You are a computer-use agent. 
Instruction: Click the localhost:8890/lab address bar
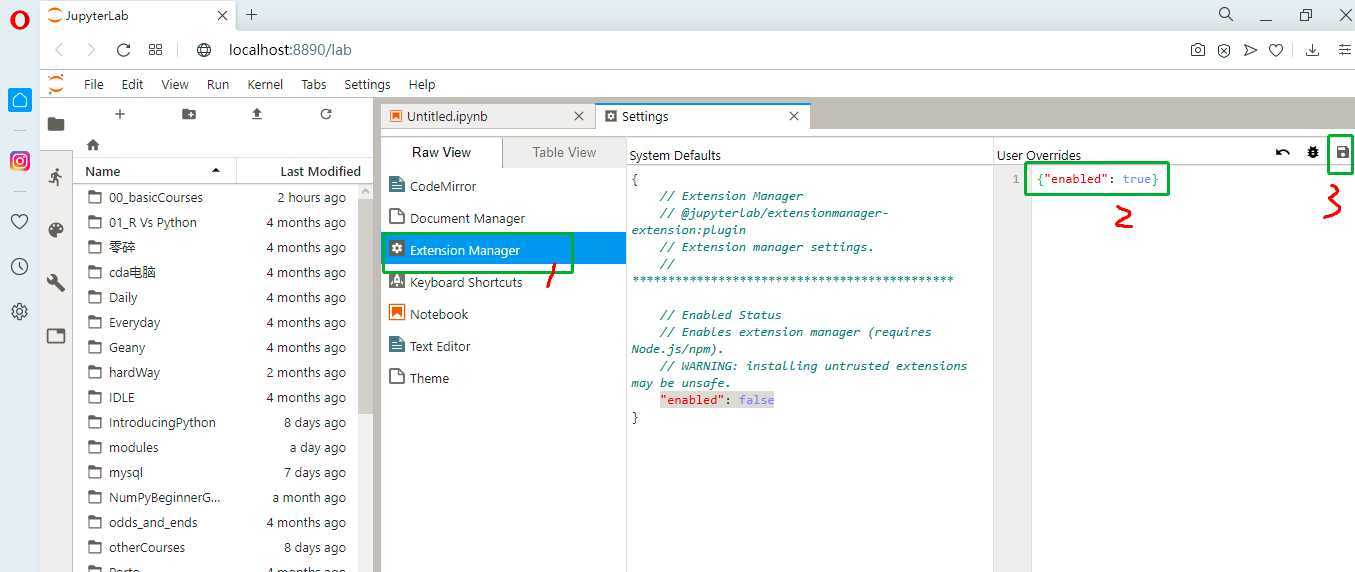coord(290,50)
